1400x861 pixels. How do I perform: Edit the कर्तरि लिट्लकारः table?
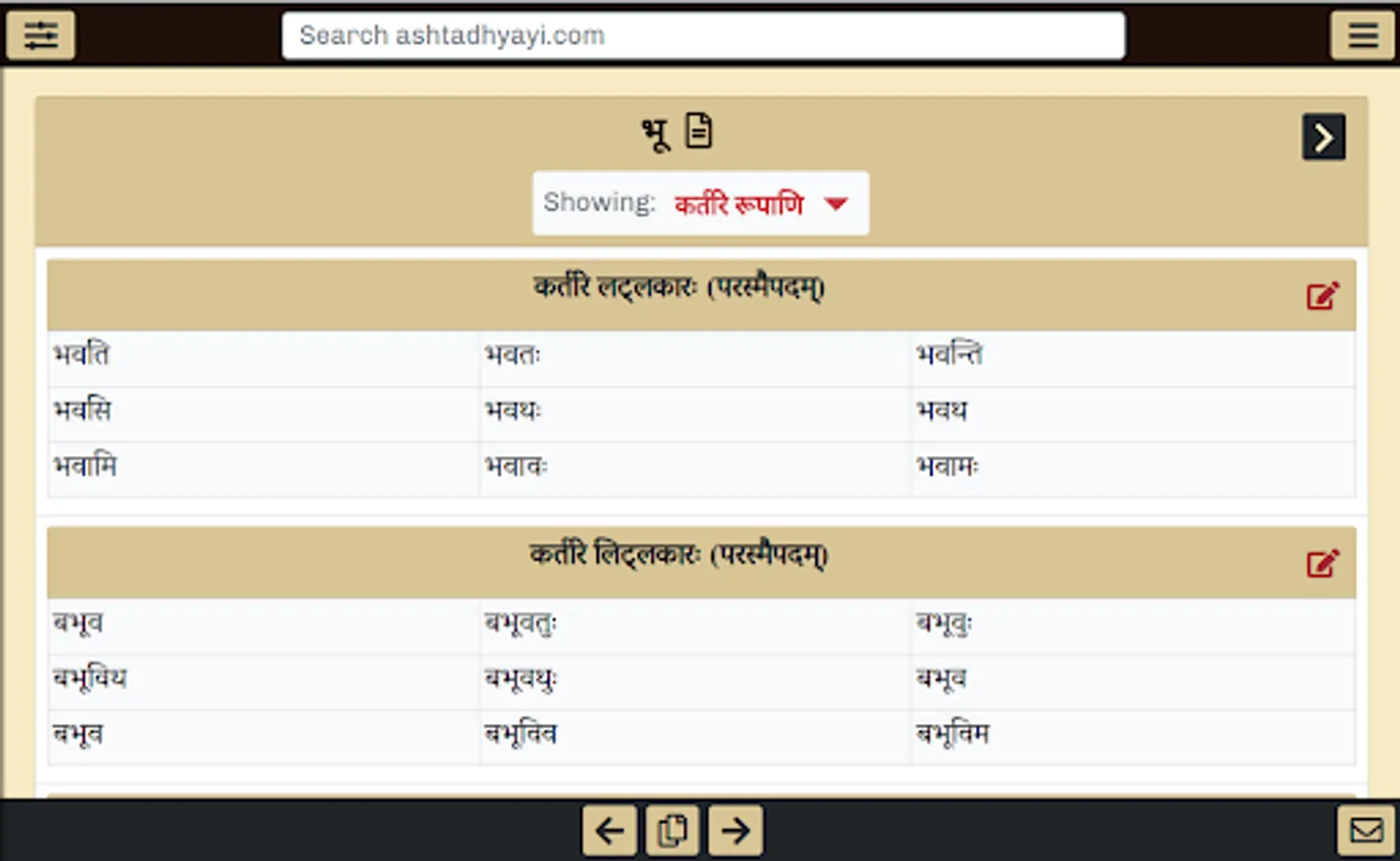1322,564
